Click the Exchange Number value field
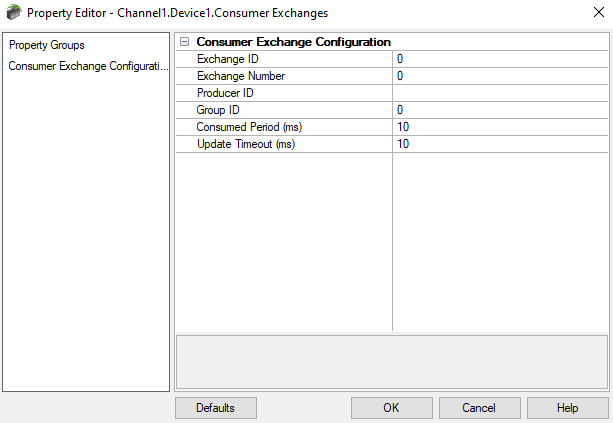 [500, 76]
